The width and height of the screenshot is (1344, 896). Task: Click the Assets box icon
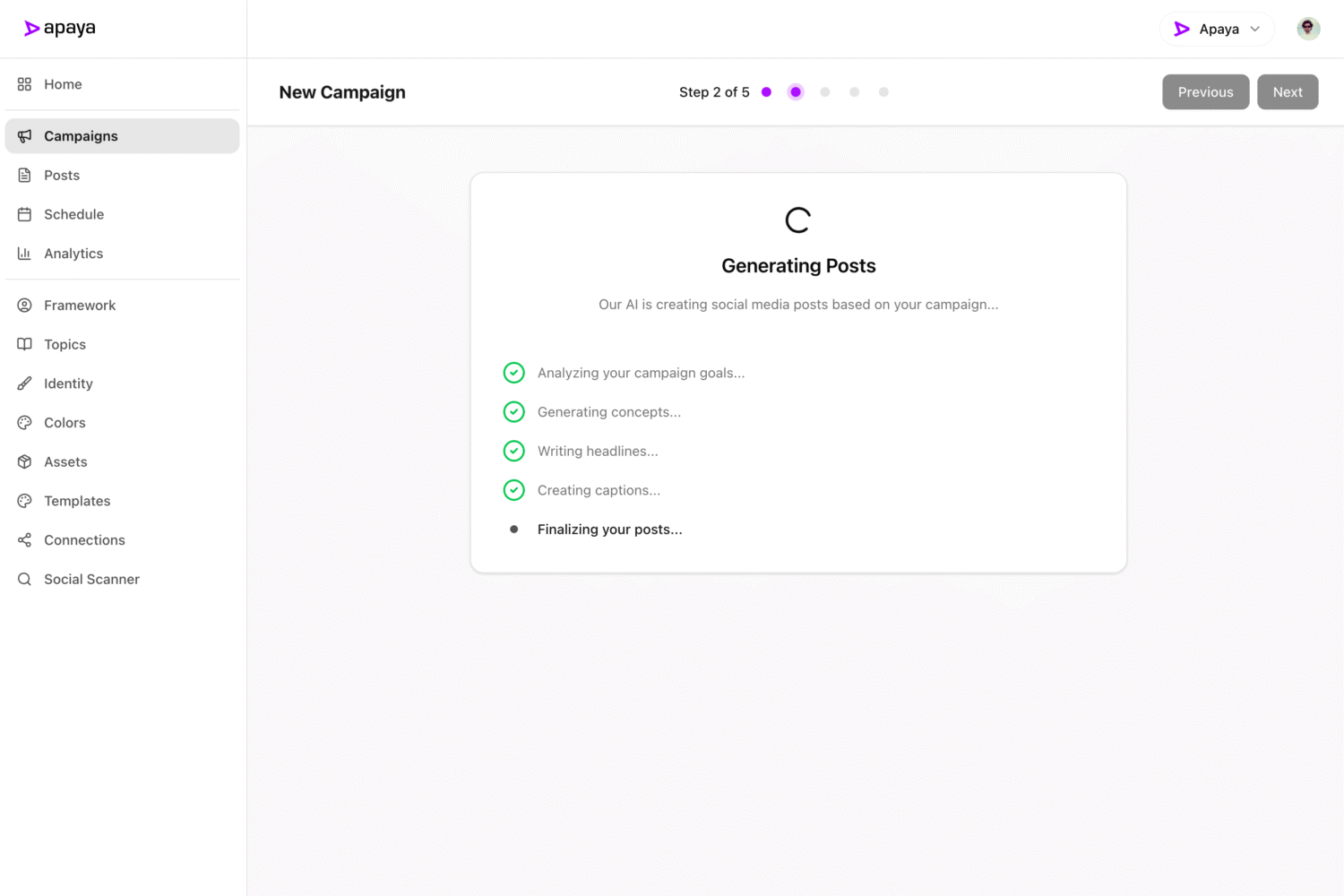tap(24, 461)
